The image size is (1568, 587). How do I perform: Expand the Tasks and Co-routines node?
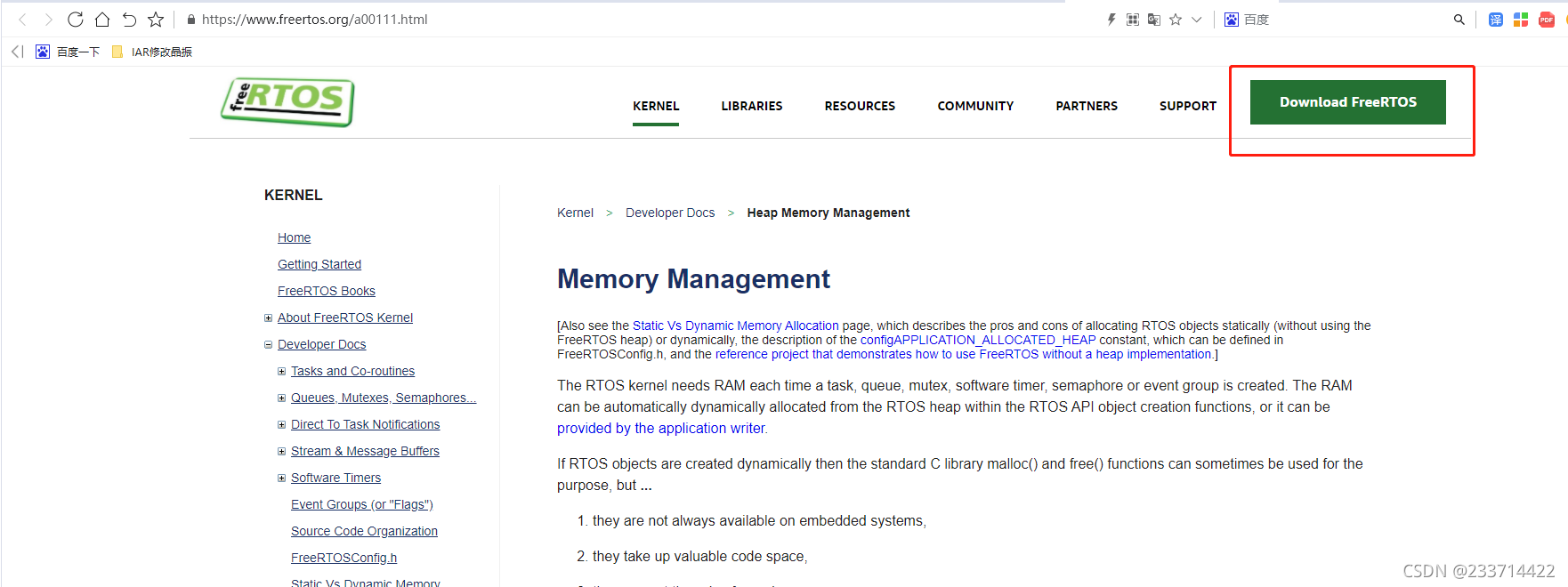281,371
